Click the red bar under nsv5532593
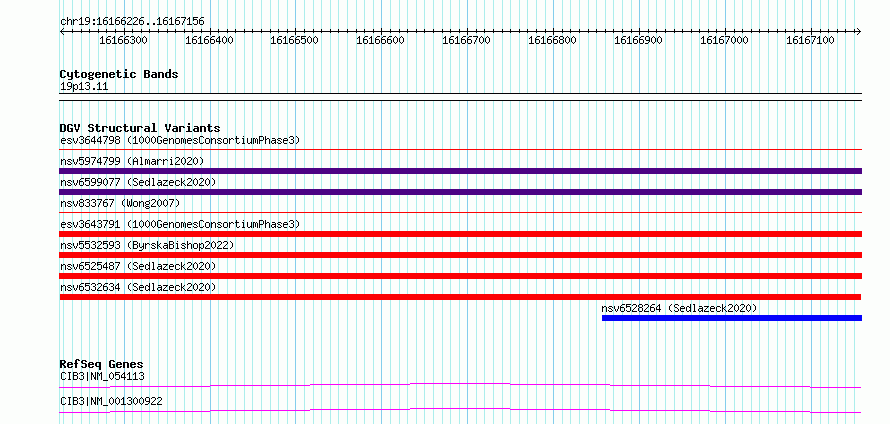The image size is (890, 424). click(460, 255)
